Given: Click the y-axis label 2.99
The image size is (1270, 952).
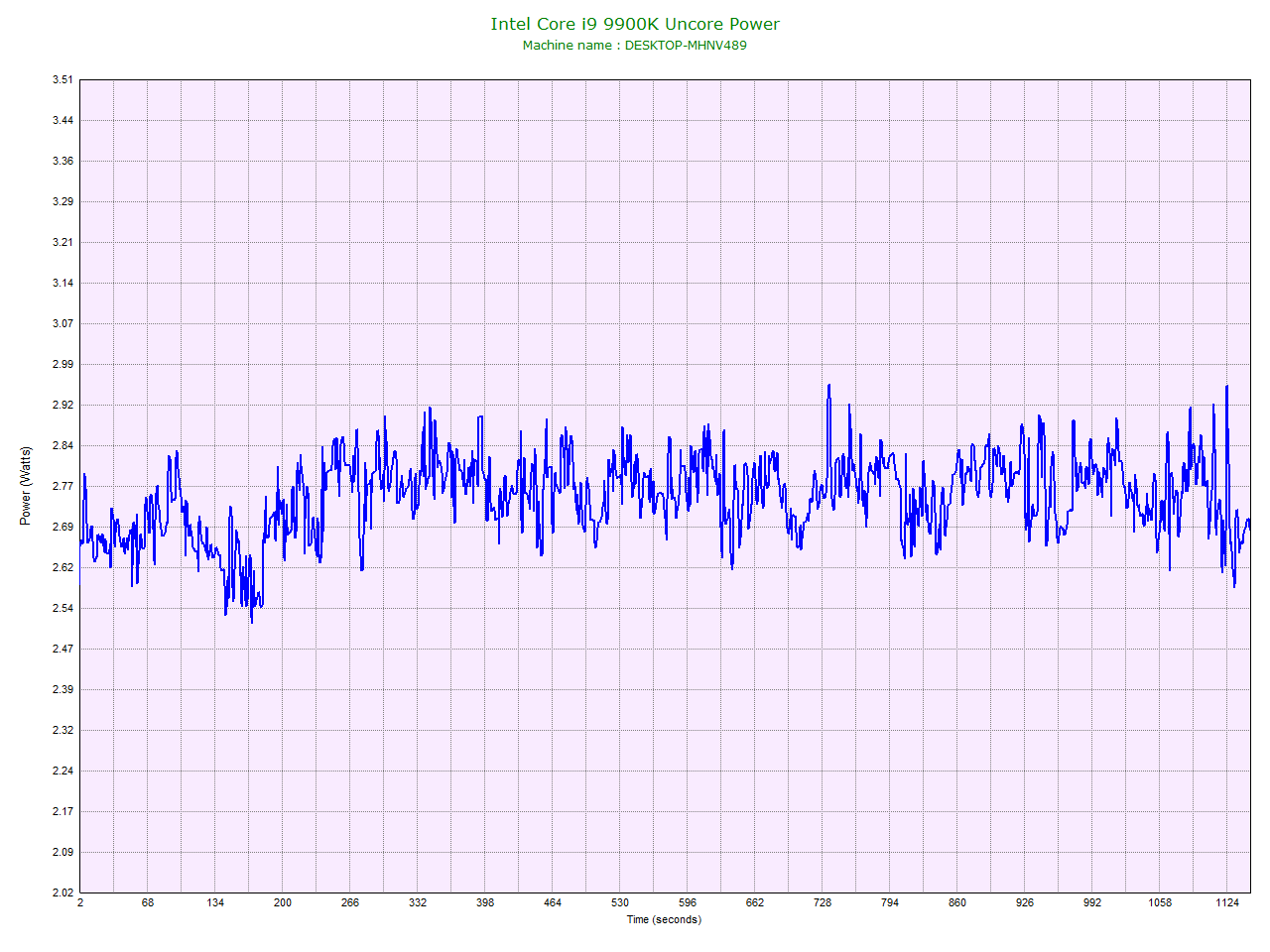Looking at the screenshot, I should click(x=63, y=365).
